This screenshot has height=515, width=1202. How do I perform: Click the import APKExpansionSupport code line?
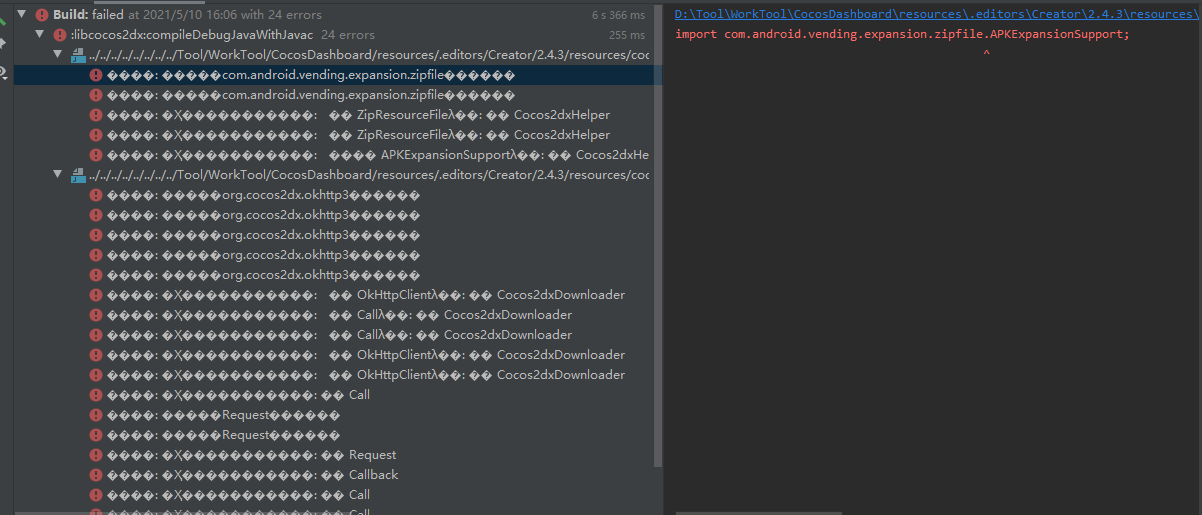[902, 34]
